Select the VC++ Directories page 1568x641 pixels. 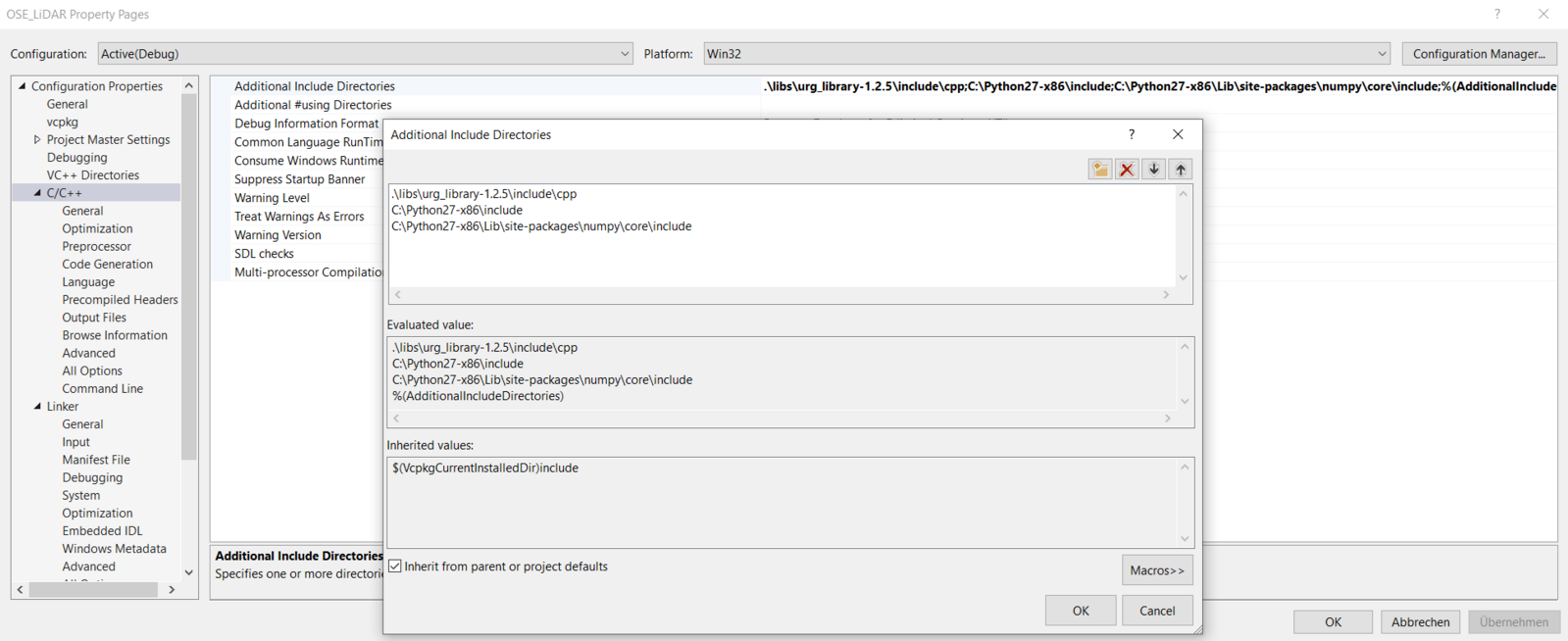pos(92,175)
